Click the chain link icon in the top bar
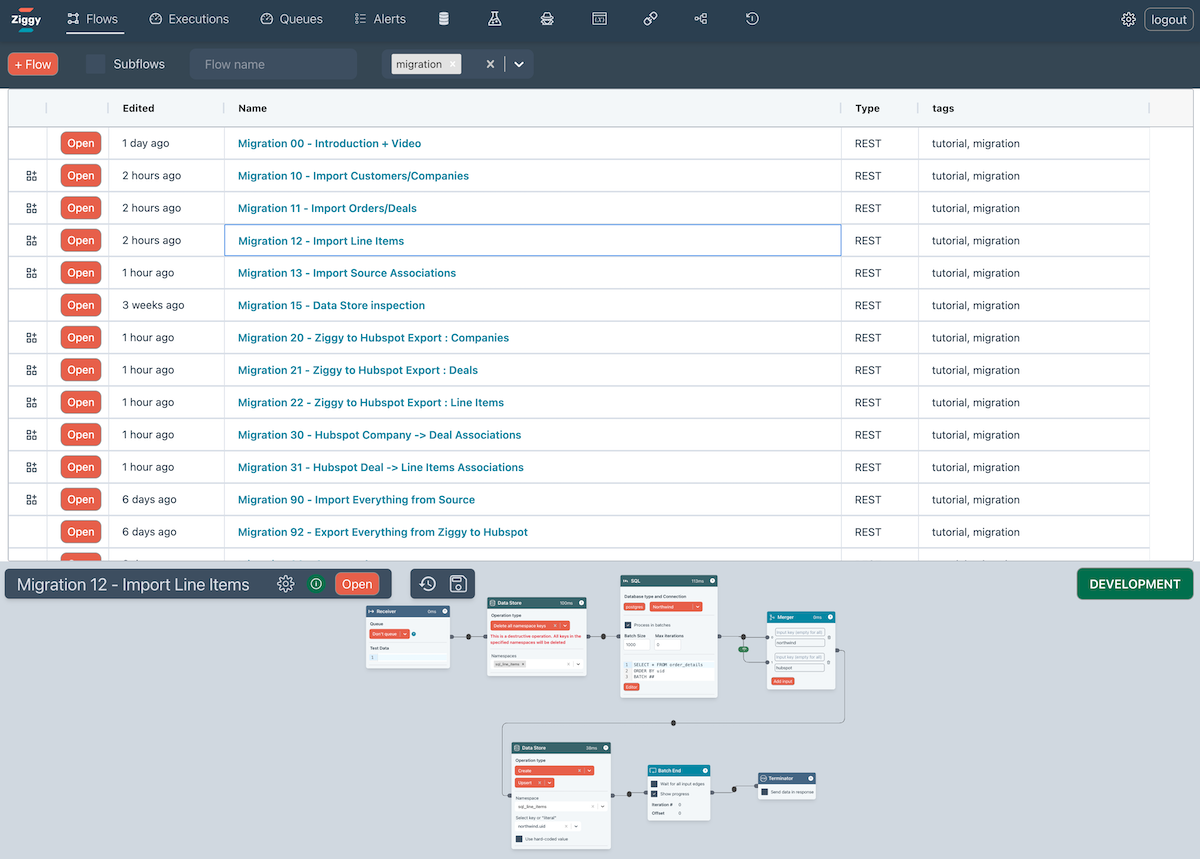 click(x=651, y=18)
